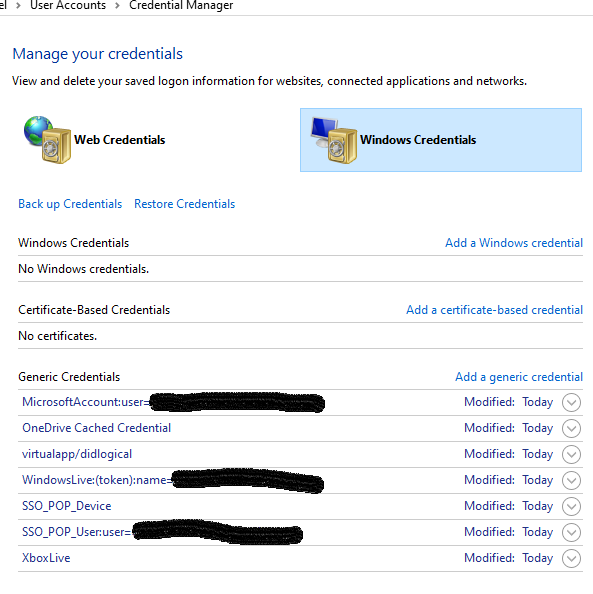Click Modified: Today on virtualapp/didlogical row

[509, 454]
